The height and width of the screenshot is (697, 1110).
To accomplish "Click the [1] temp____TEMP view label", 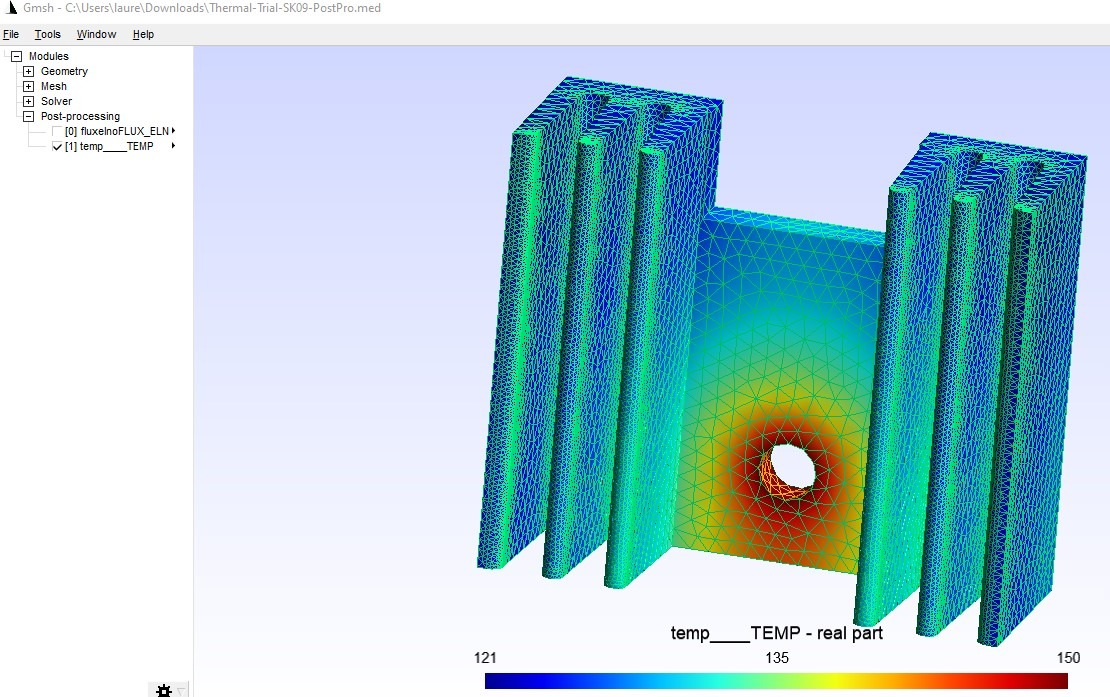I will click(x=109, y=146).
